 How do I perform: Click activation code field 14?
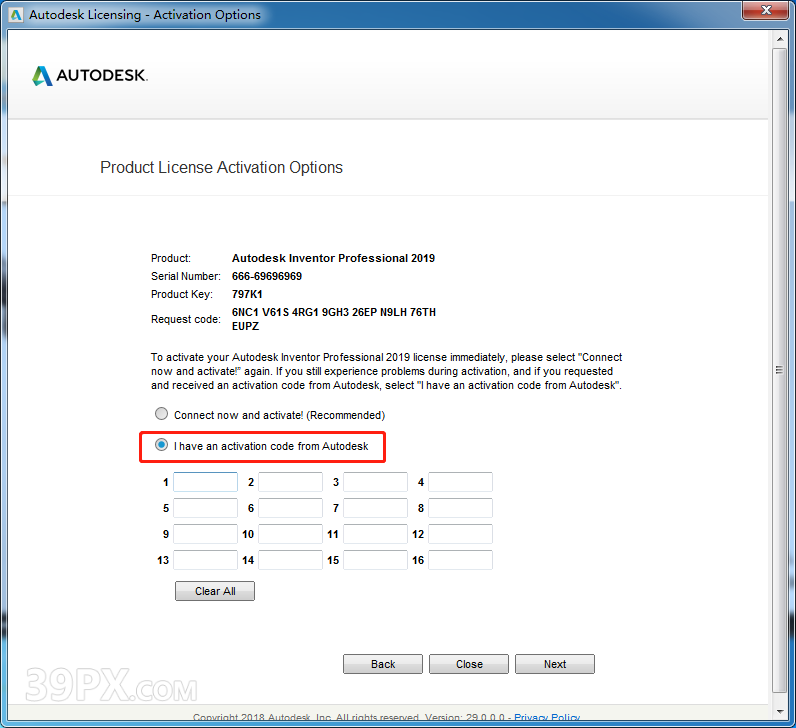pyautogui.click(x=290, y=560)
